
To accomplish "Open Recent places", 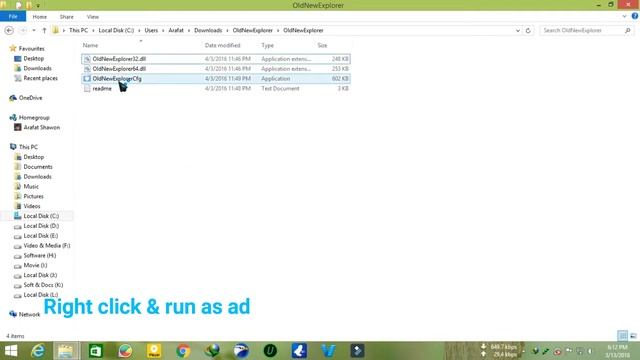I will coord(40,78).
